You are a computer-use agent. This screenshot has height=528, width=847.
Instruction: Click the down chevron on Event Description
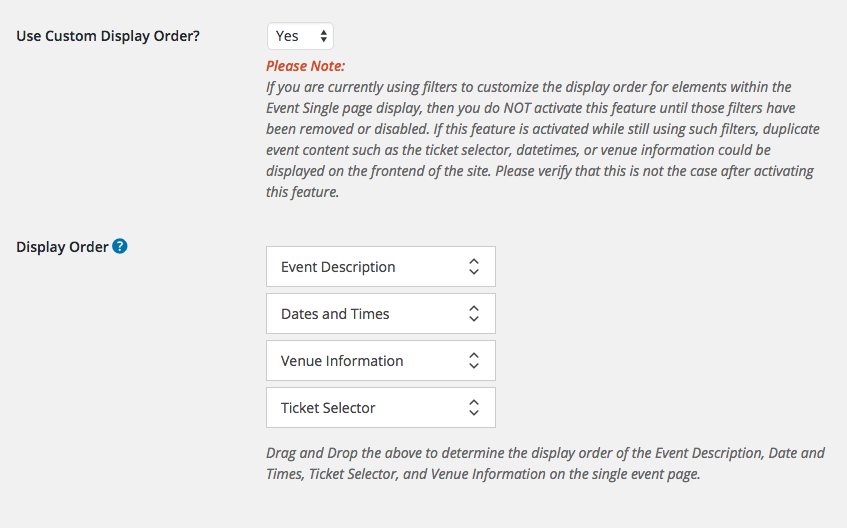pos(474,272)
